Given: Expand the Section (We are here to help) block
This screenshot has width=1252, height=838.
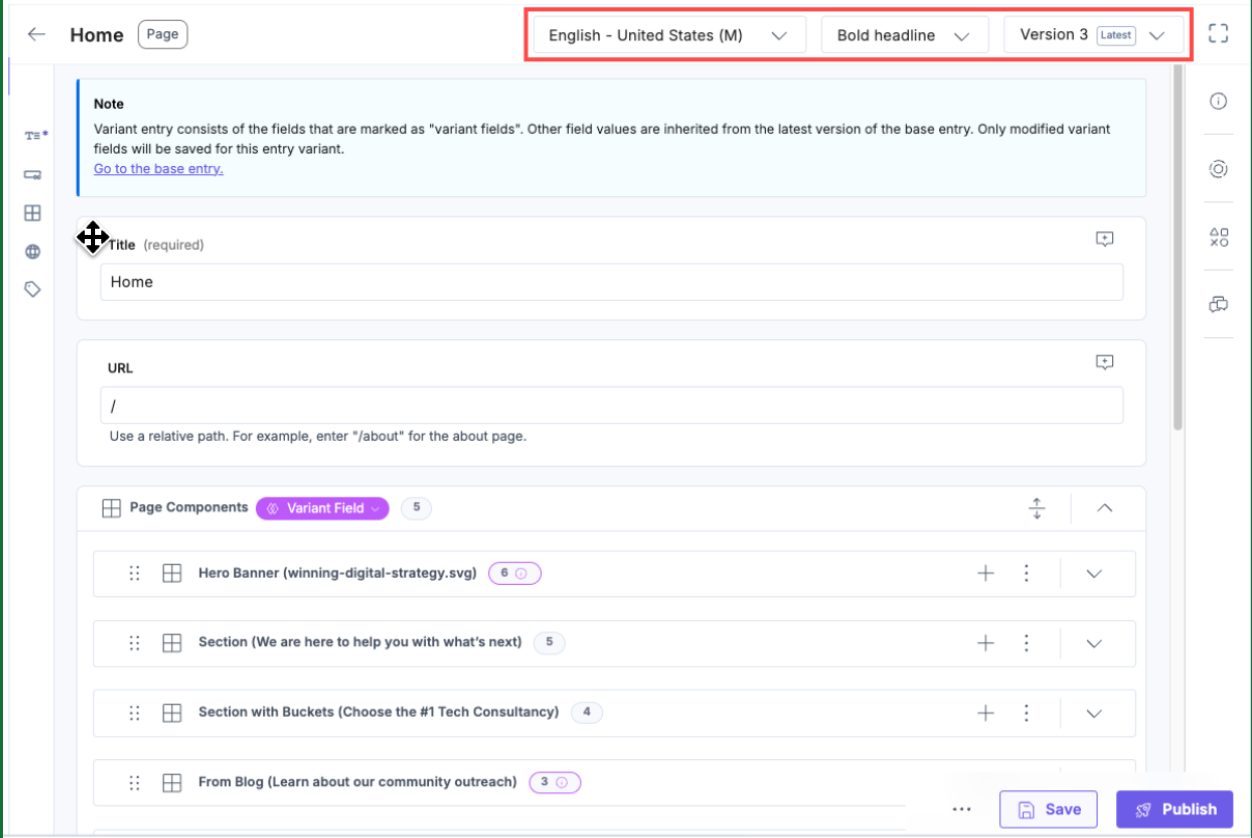Looking at the screenshot, I should coord(1094,643).
